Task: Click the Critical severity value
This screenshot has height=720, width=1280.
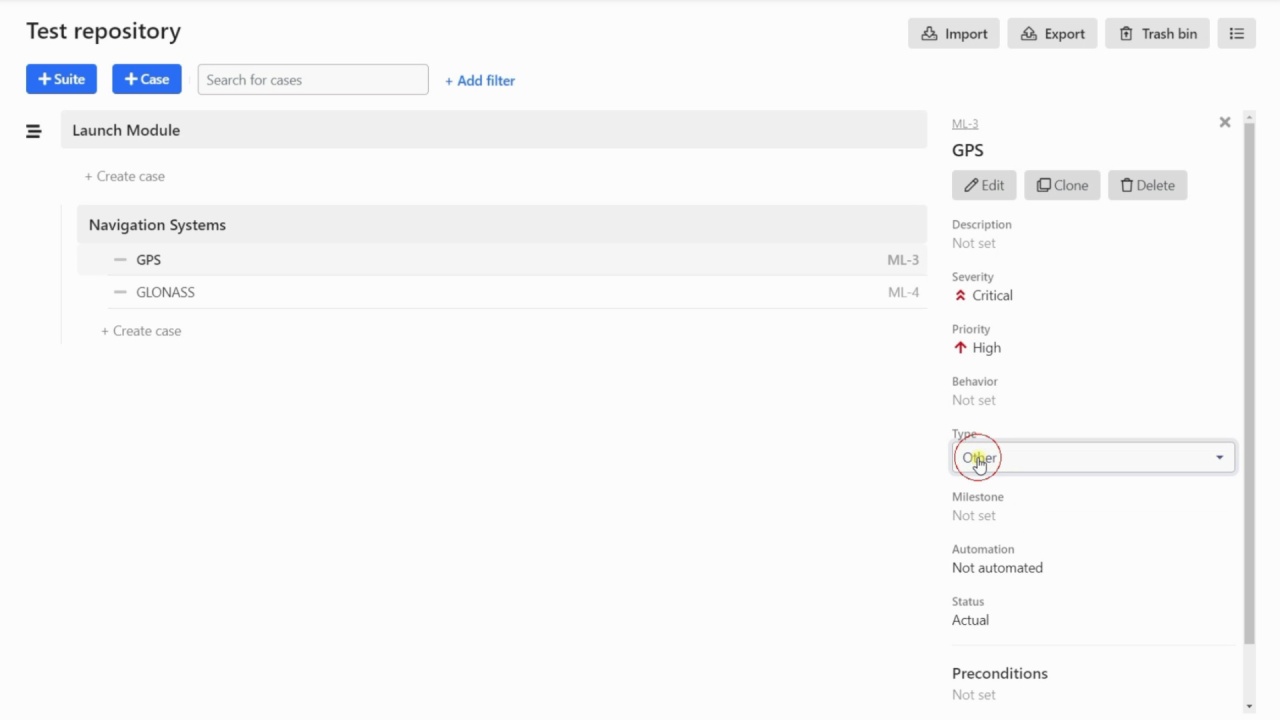Action: 992,296
